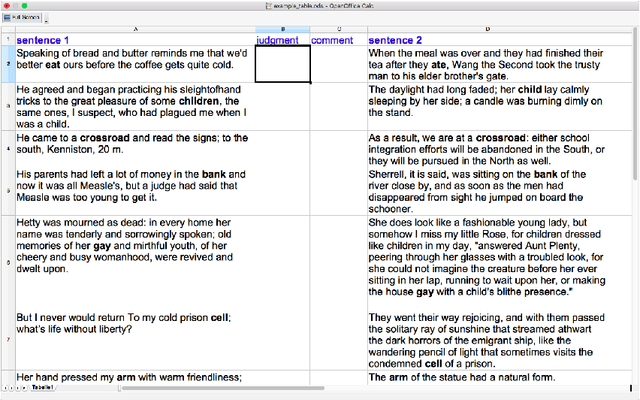Click cell starting 'Hetty was mourned as dead'
The width and height of the screenshot is (640, 400).
tap(136, 263)
